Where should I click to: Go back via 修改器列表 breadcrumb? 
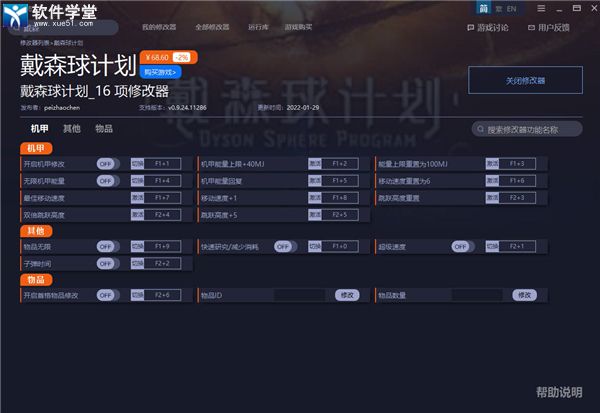click(x=35, y=43)
